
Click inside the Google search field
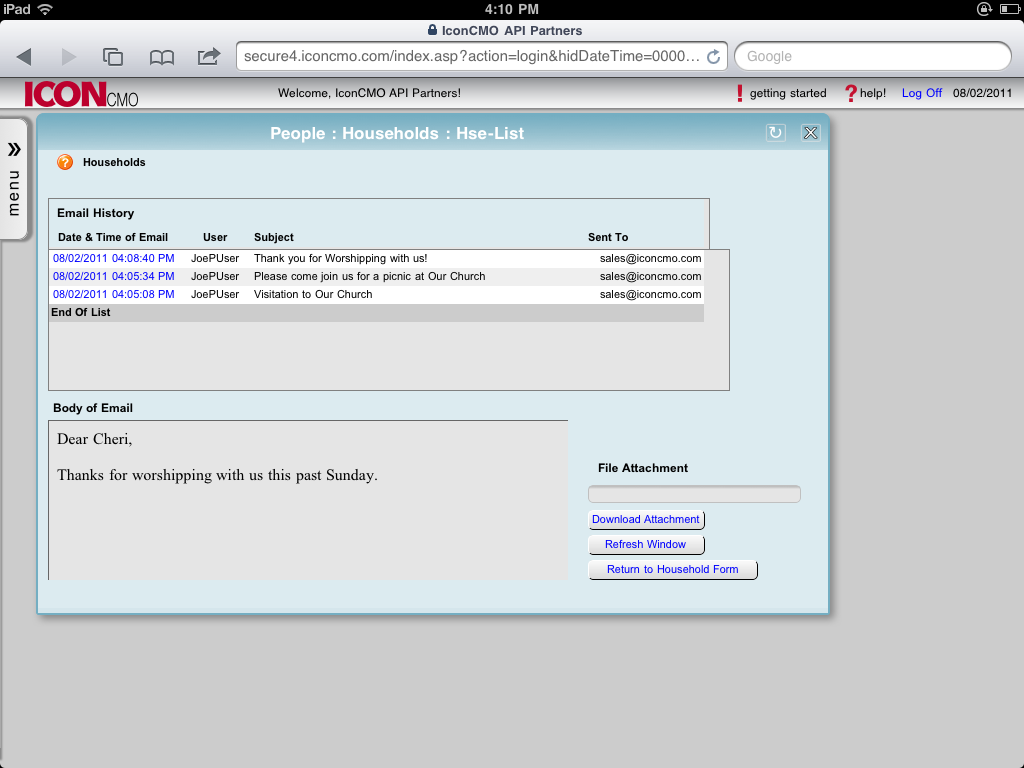click(x=872, y=56)
